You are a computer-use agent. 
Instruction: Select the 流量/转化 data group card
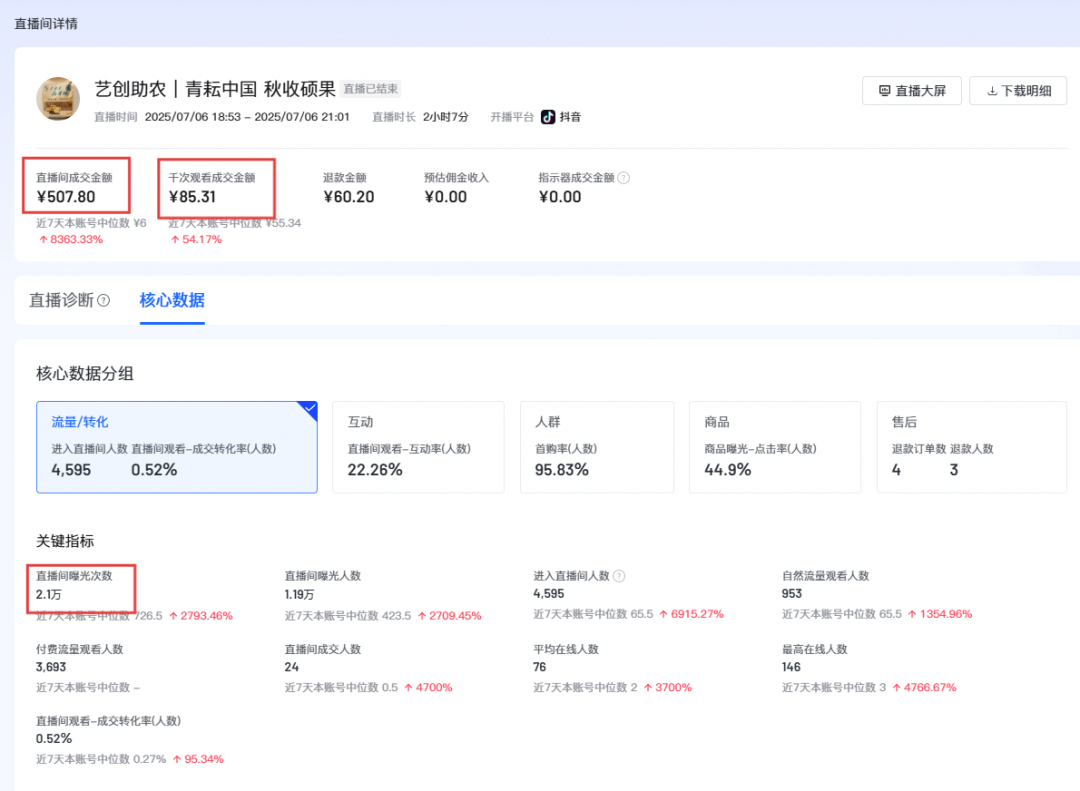pyautogui.click(x=177, y=447)
